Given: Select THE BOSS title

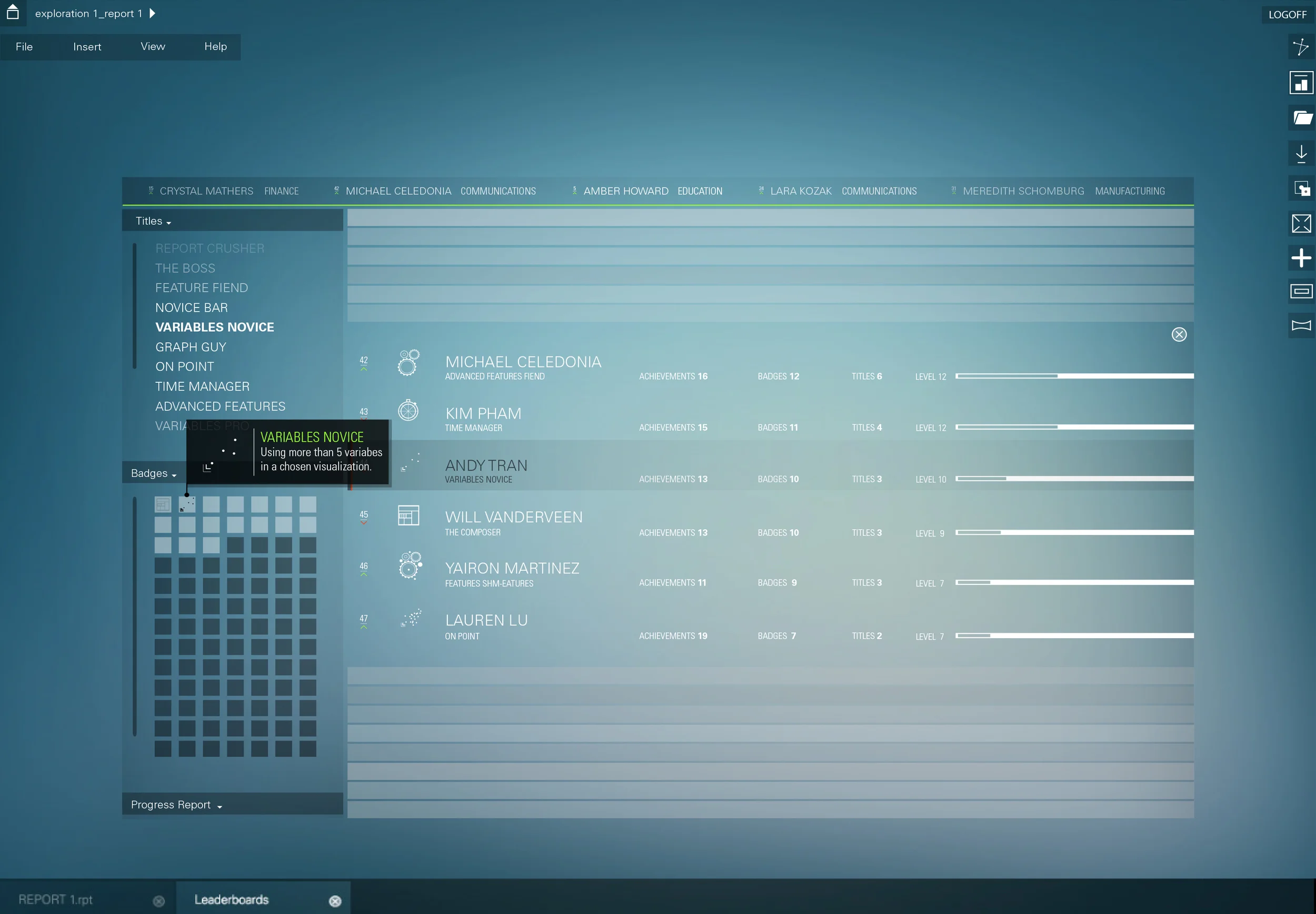Looking at the screenshot, I should click(x=185, y=268).
